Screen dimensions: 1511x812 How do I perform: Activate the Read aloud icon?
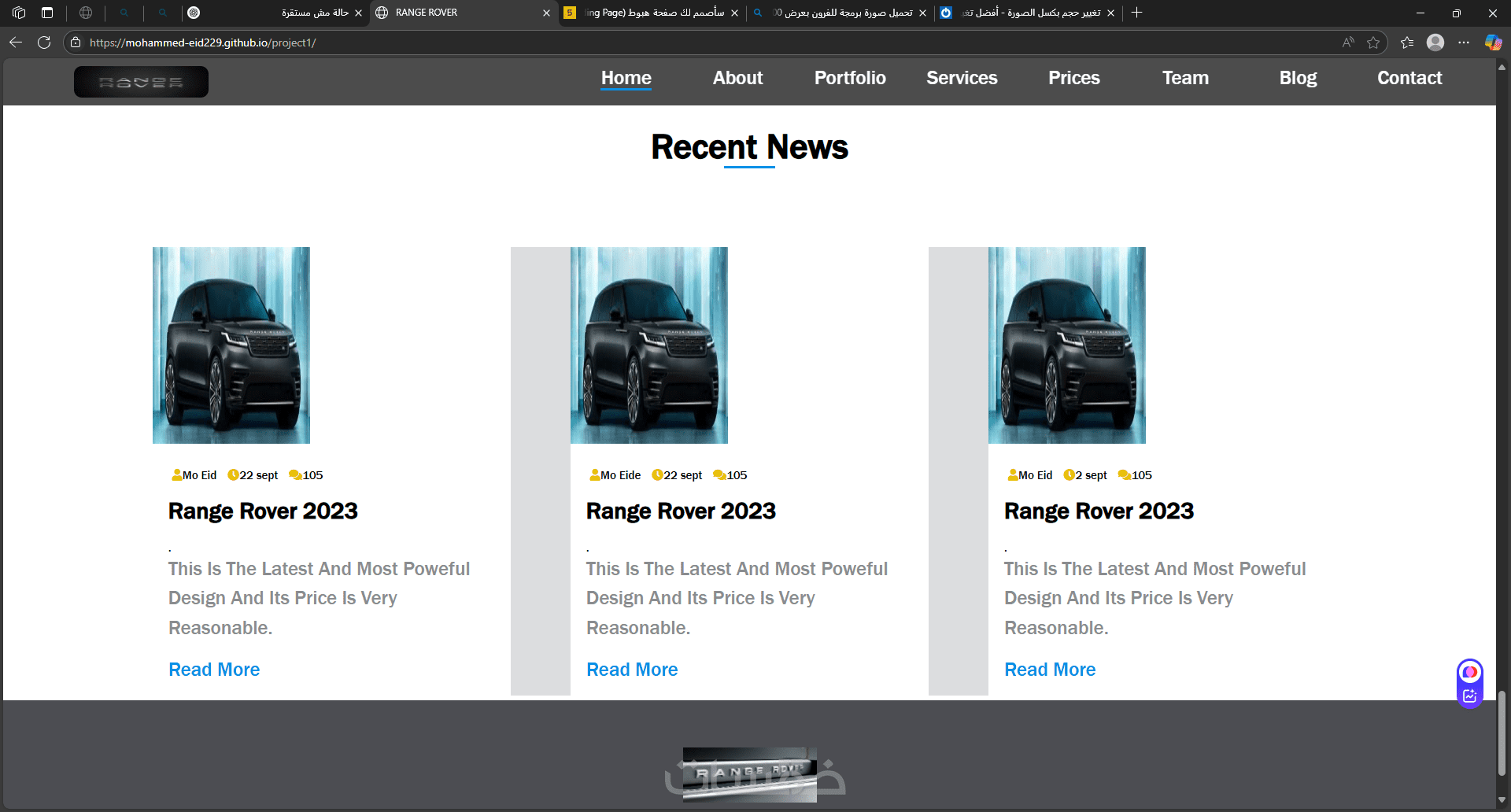1348,42
